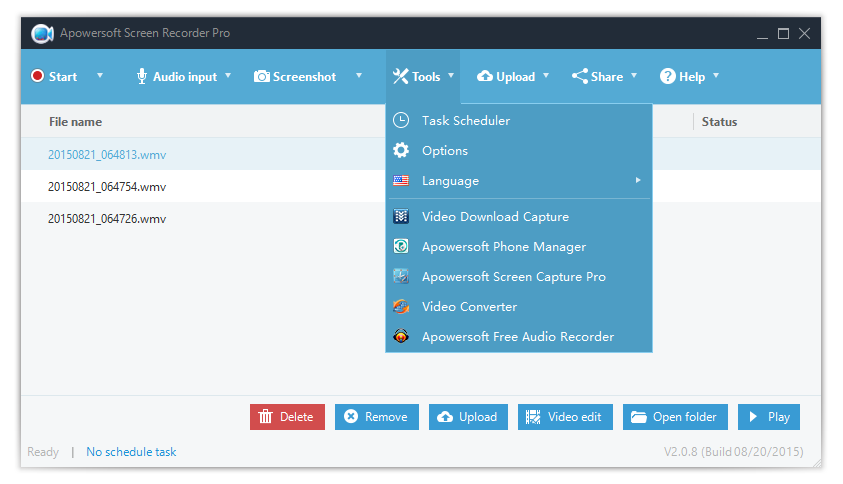Click the Status column header
The height and width of the screenshot is (484, 843).
[x=719, y=122]
